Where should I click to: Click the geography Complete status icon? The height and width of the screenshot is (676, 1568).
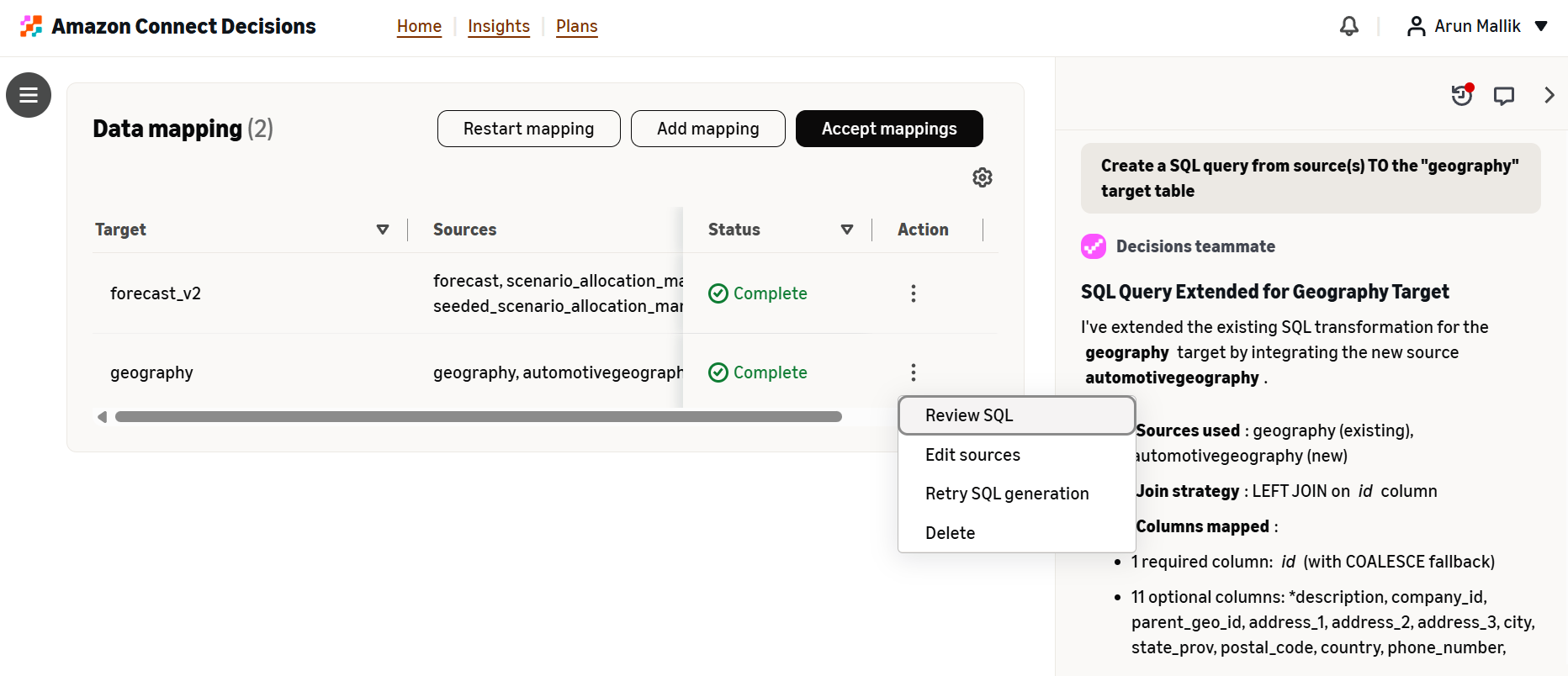click(x=718, y=372)
